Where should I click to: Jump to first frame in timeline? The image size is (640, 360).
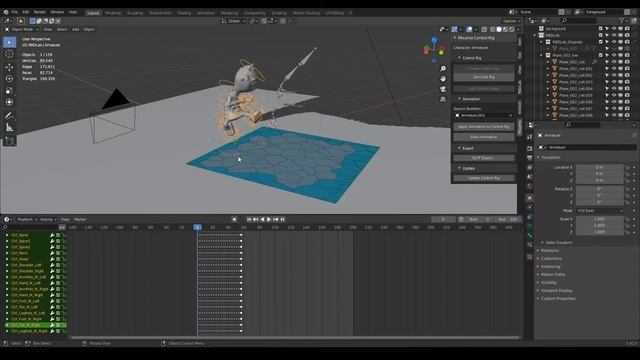[x=249, y=220]
